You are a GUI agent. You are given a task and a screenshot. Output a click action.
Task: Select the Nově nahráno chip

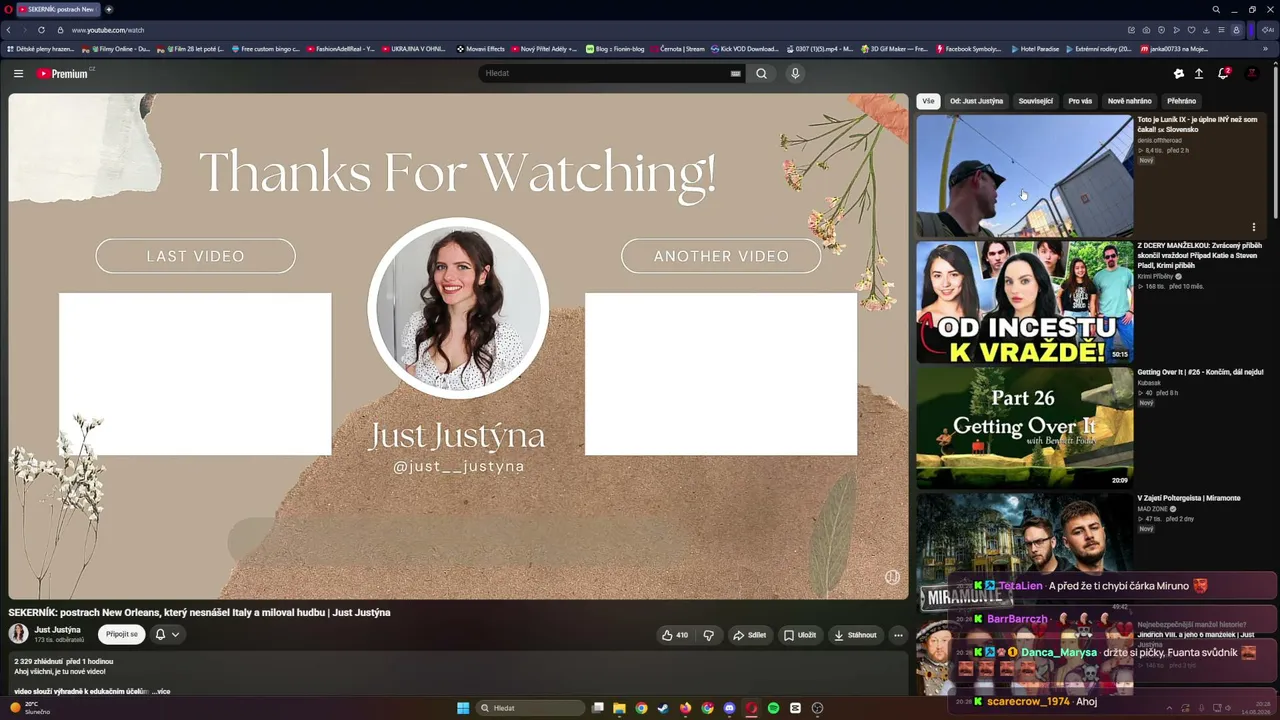pos(1129,101)
